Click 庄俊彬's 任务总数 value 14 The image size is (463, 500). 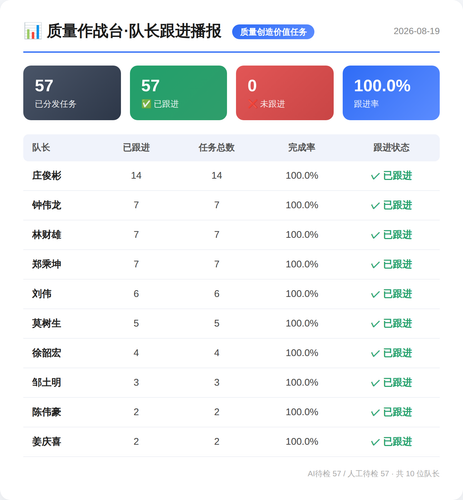click(217, 176)
